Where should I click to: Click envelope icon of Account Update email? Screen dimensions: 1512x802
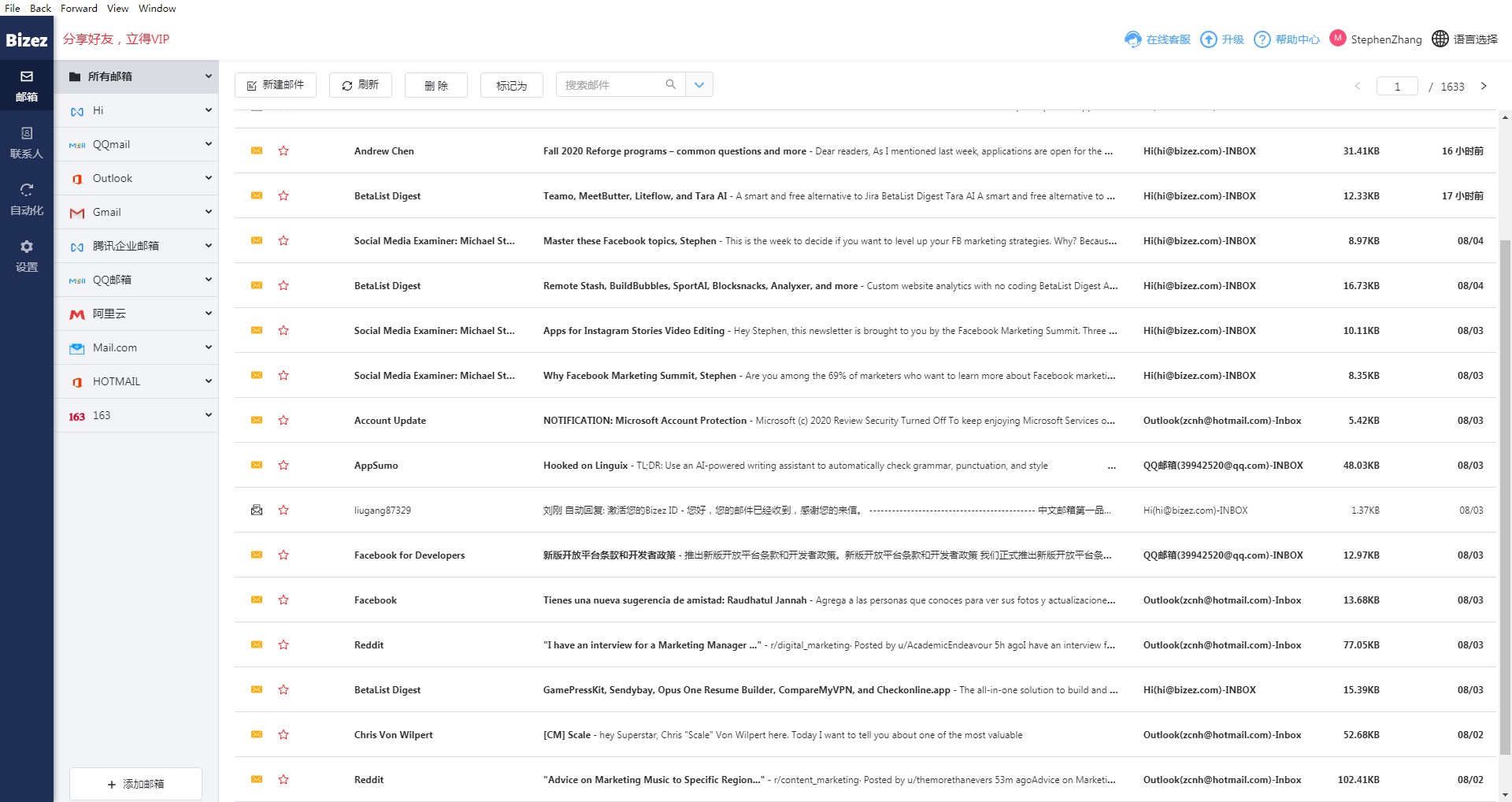coord(257,420)
